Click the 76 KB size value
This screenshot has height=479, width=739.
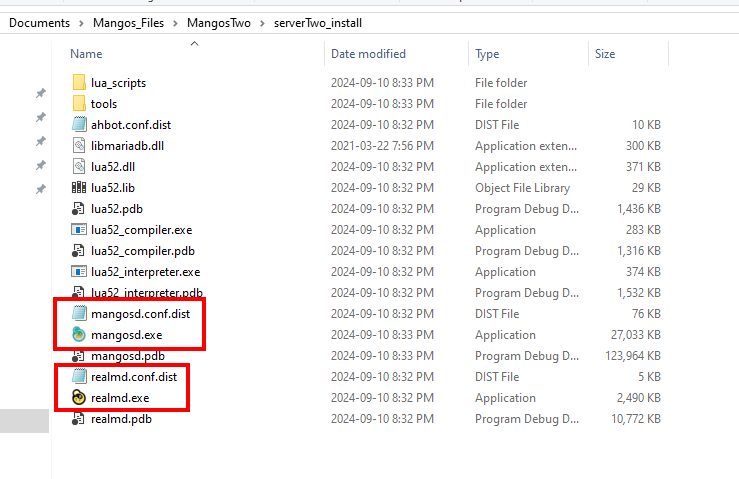(646, 314)
